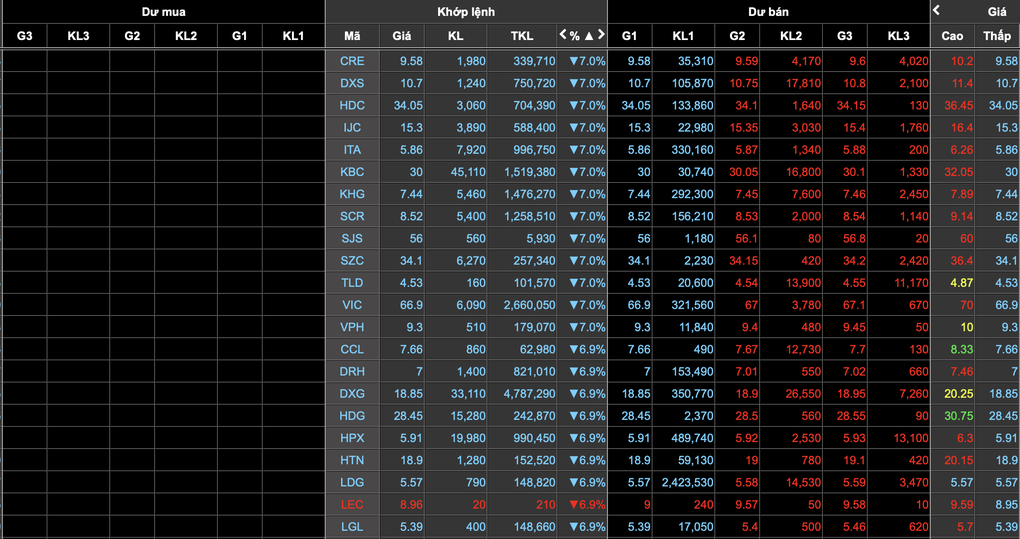Click KBC matched volume 45,110
The image size is (1020, 539).
tap(468, 172)
